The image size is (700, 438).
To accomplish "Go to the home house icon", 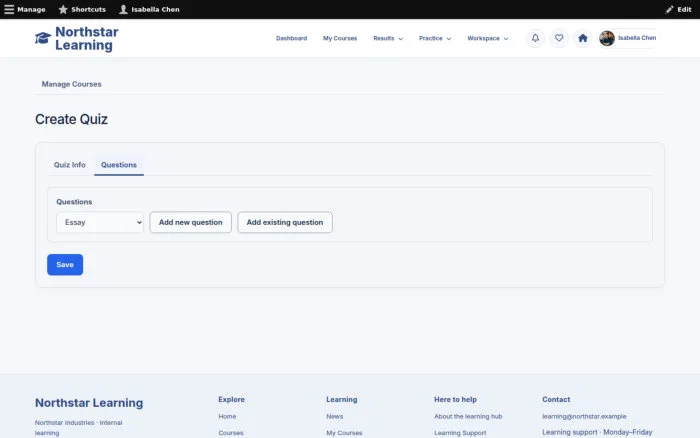I will [x=583, y=38].
